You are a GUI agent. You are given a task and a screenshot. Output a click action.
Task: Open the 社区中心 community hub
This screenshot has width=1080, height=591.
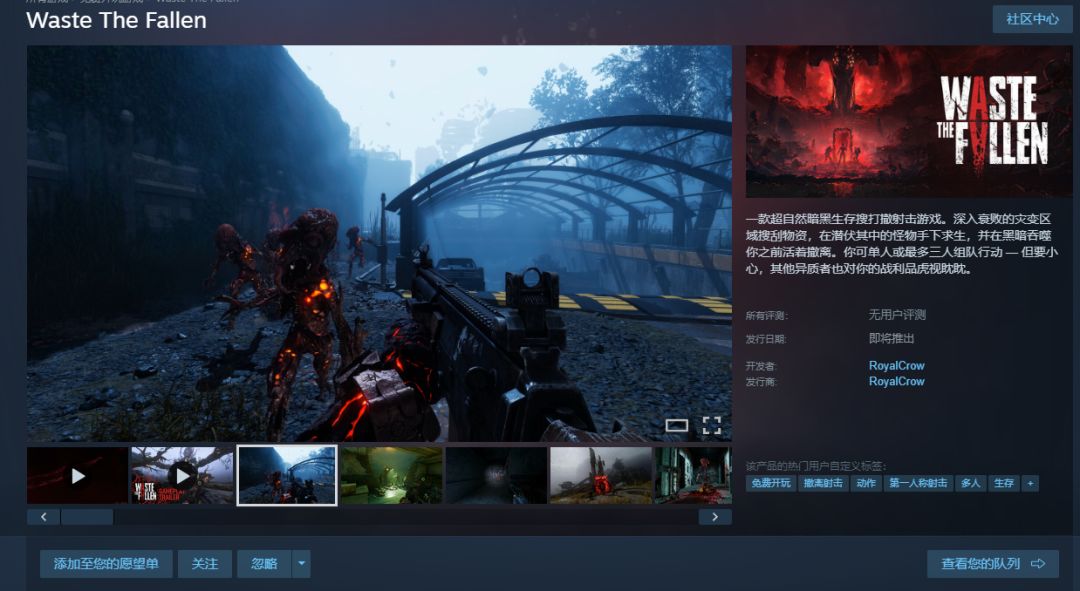coord(1032,19)
